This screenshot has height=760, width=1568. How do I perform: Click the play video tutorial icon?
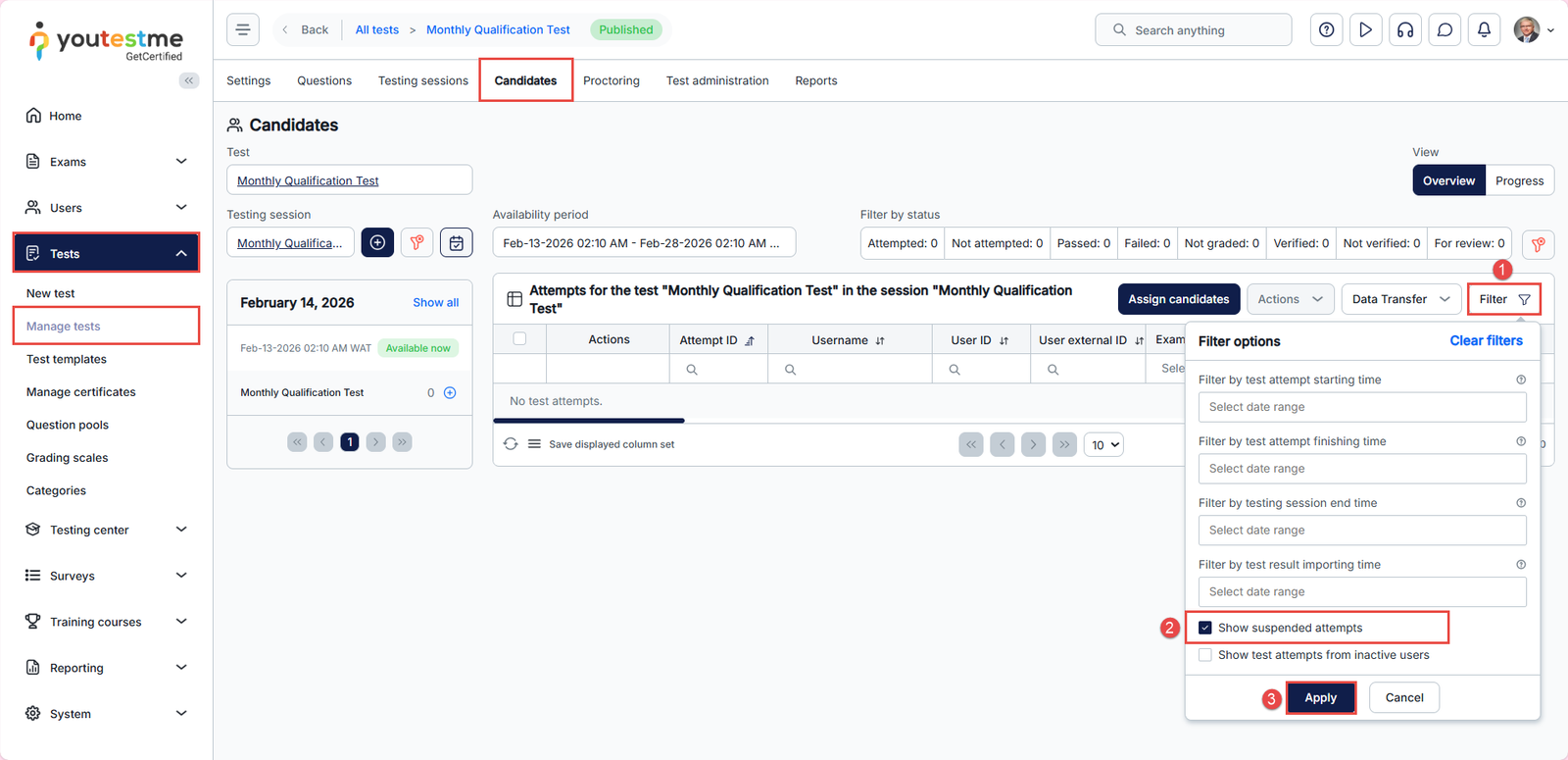pyautogui.click(x=1365, y=30)
